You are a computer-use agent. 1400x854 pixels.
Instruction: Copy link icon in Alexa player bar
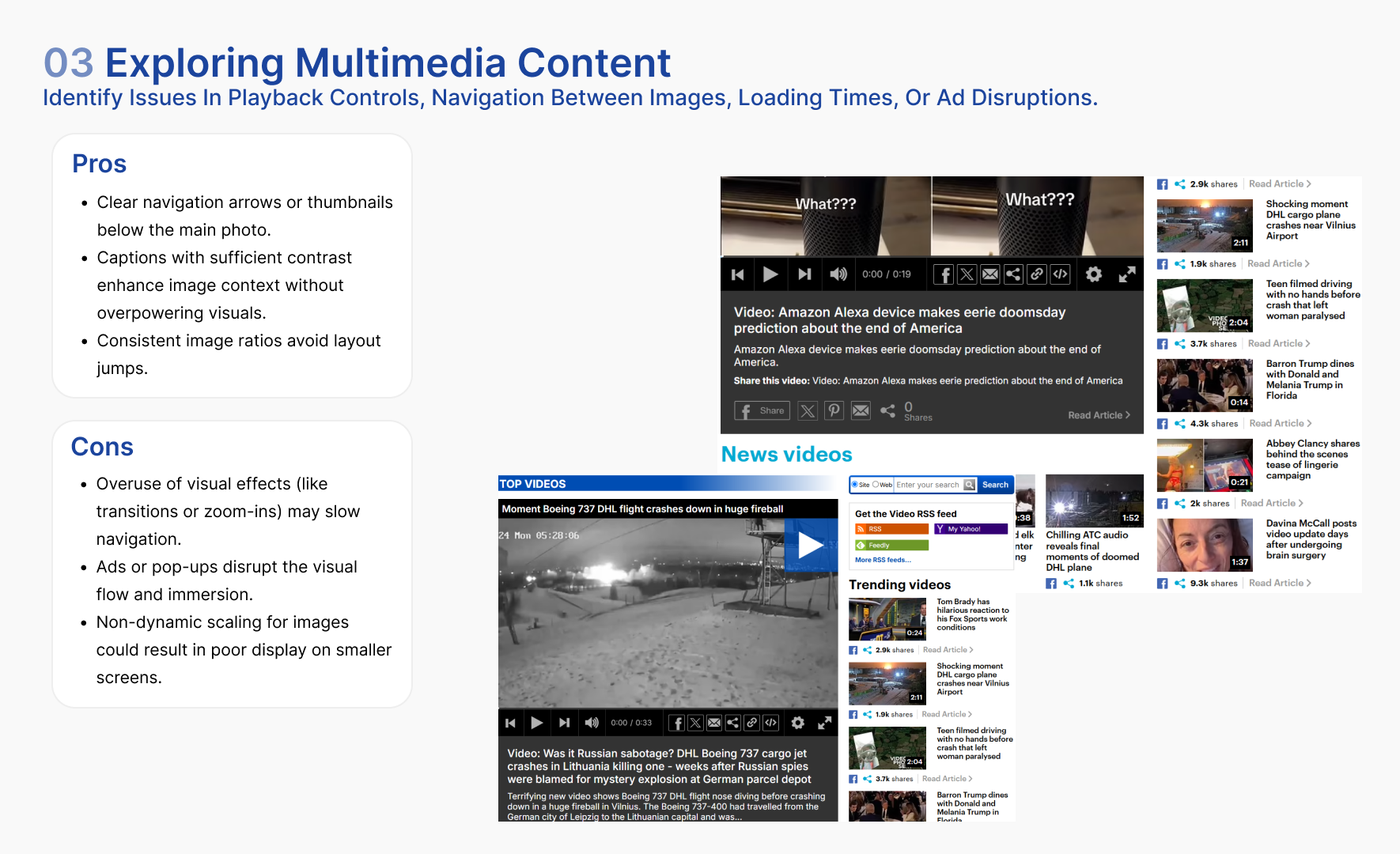tap(1037, 274)
